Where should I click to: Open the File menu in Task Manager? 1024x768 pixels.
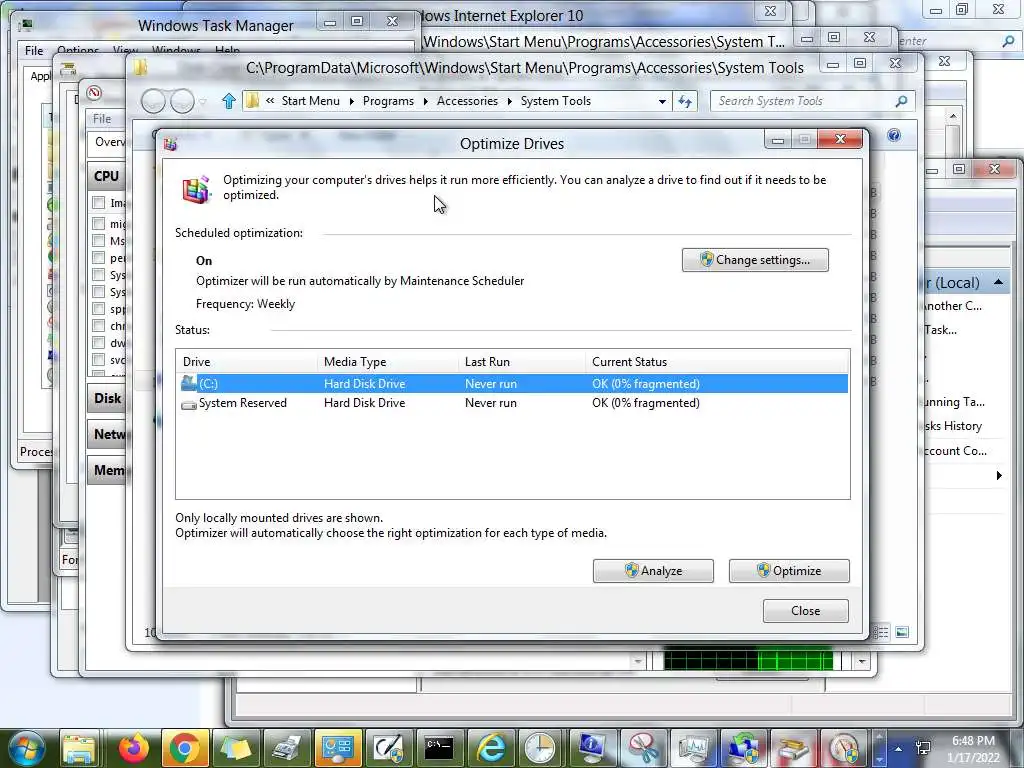[x=34, y=50]
